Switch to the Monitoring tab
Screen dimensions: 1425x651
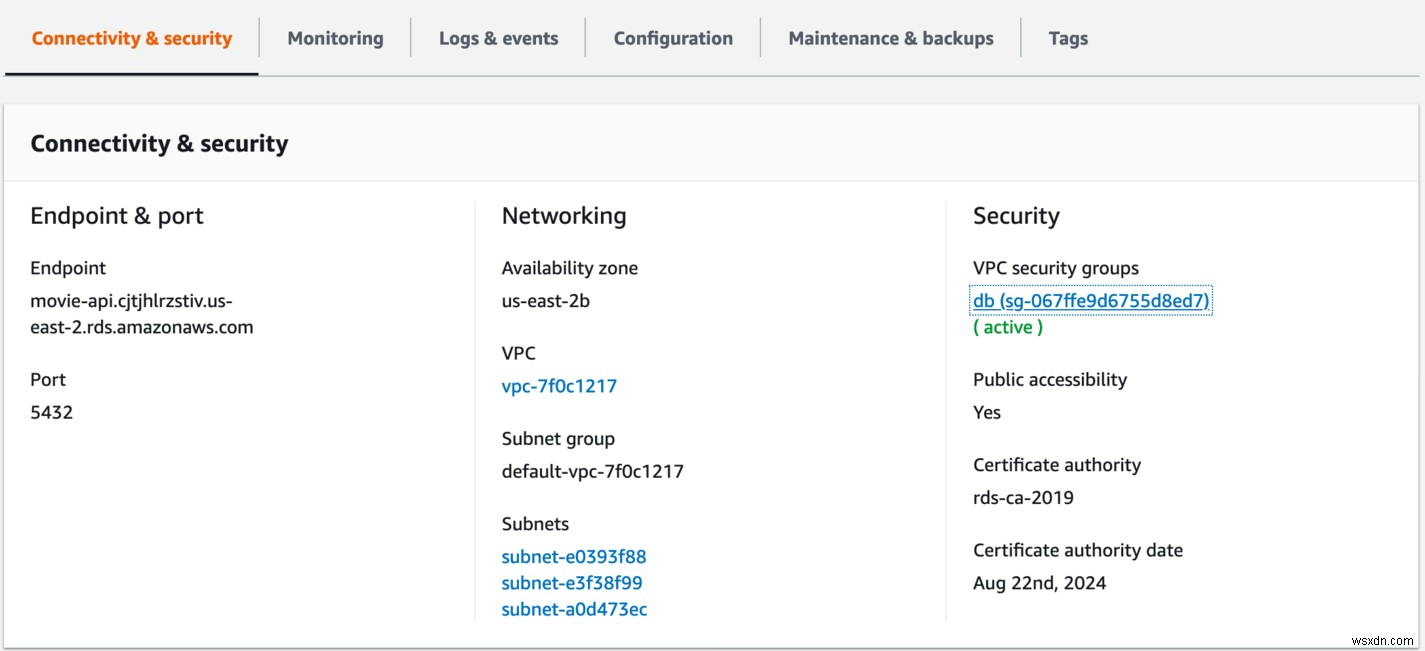(334, 38)
